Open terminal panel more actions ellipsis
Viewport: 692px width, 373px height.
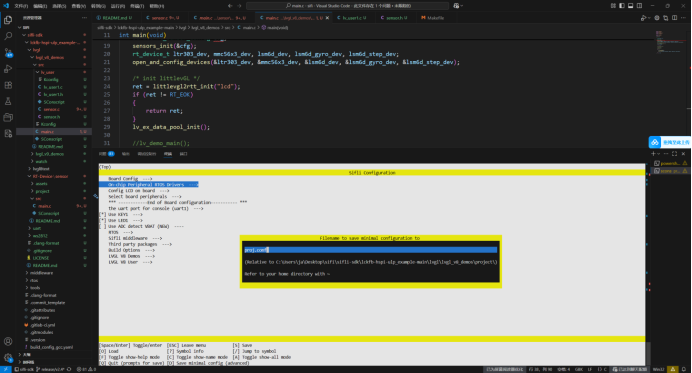[x=666, y=154]
